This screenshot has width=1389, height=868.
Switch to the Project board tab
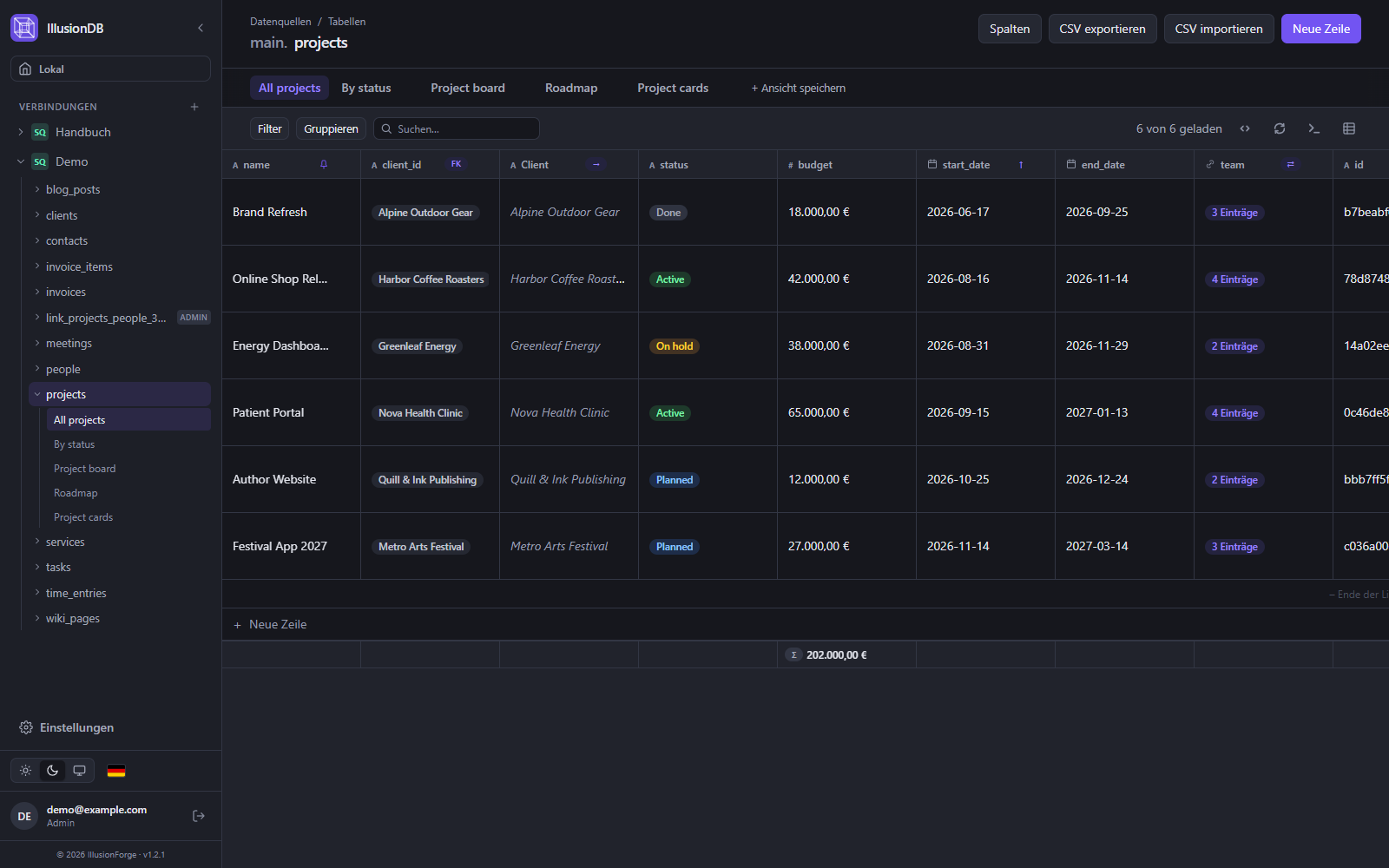point(468,88)
